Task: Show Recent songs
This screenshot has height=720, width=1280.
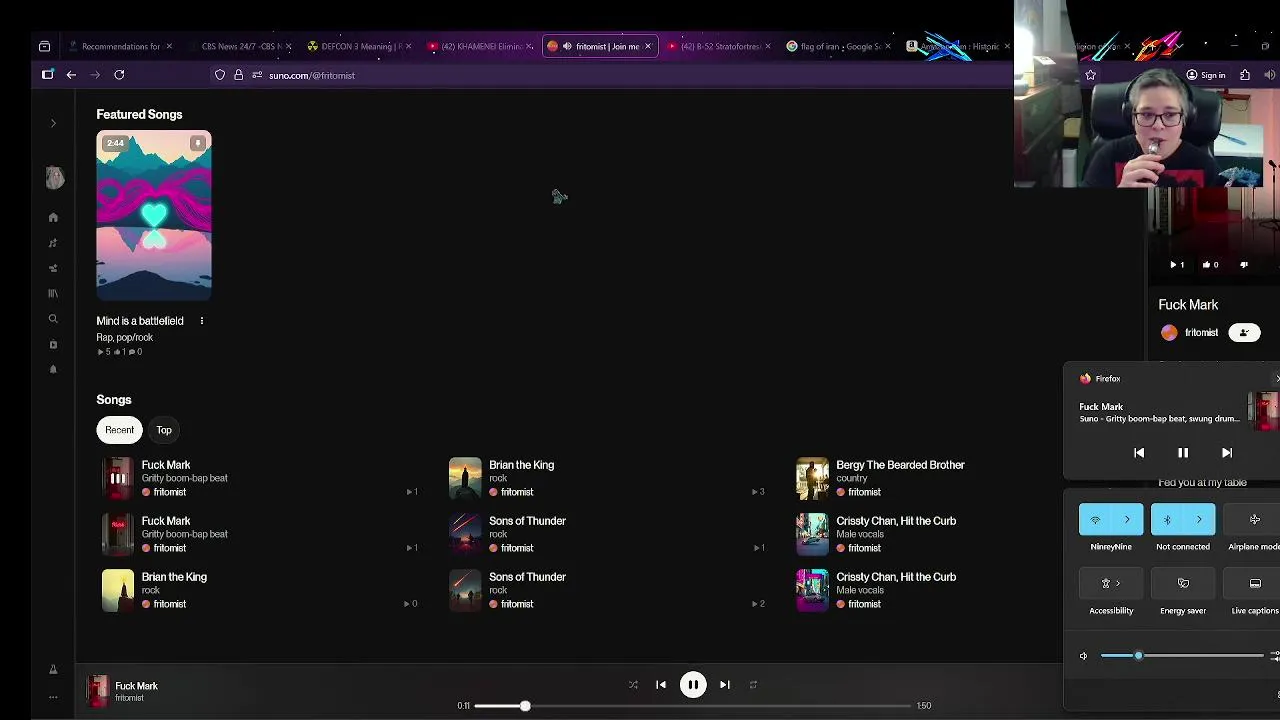Action: tap(119, 430)
